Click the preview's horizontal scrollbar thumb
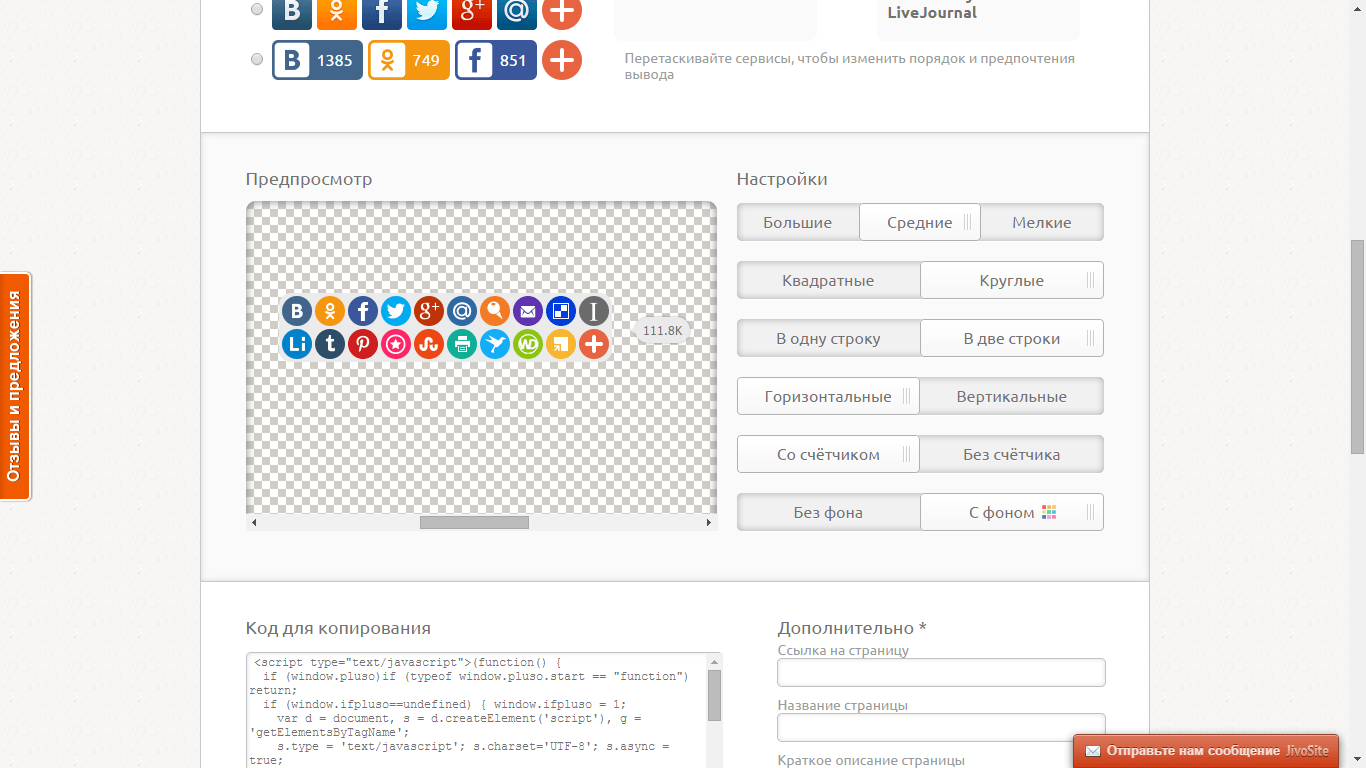This screenshot has height=768, width=1366. 474,523
